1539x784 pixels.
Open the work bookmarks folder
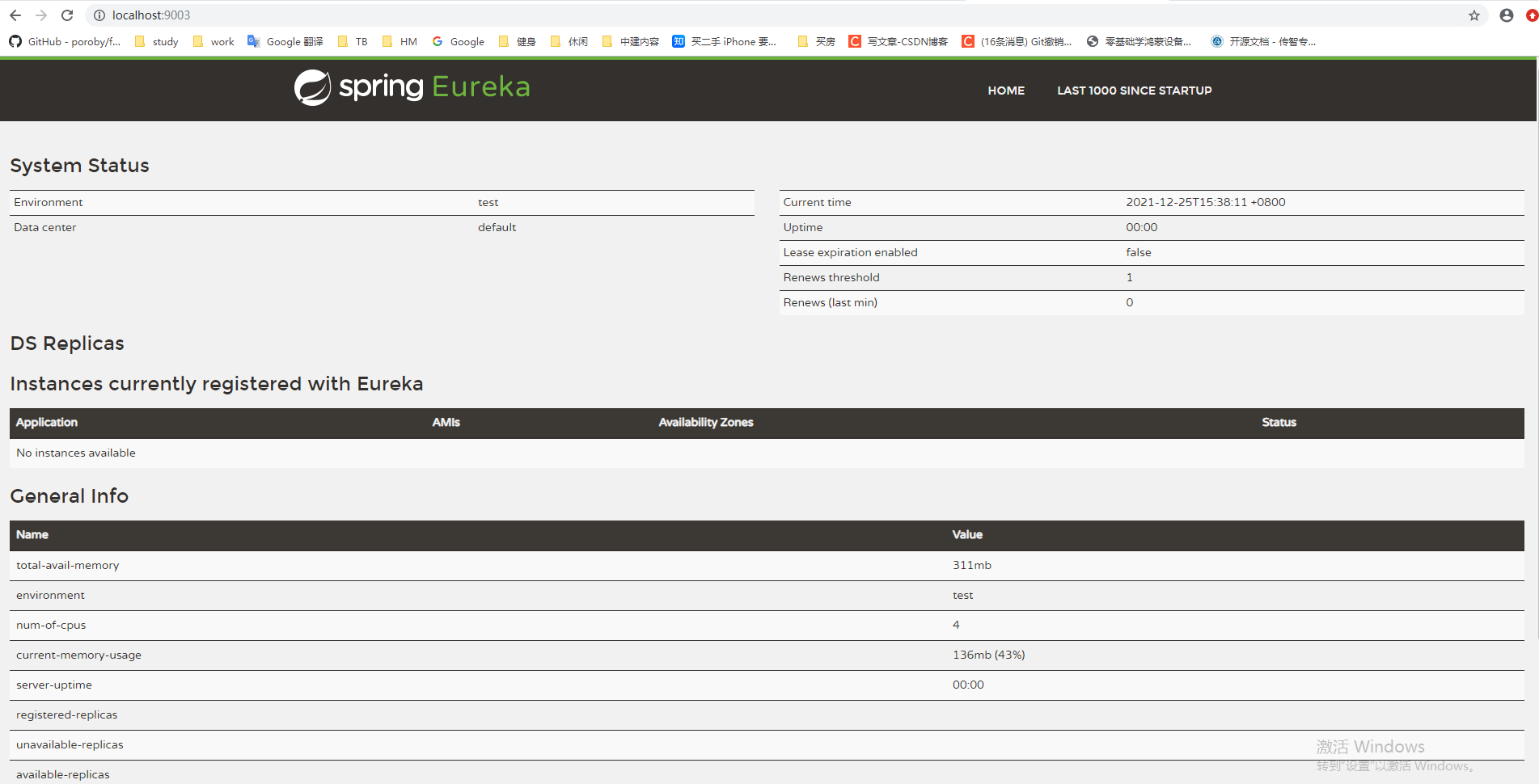[x=214, y=41]
